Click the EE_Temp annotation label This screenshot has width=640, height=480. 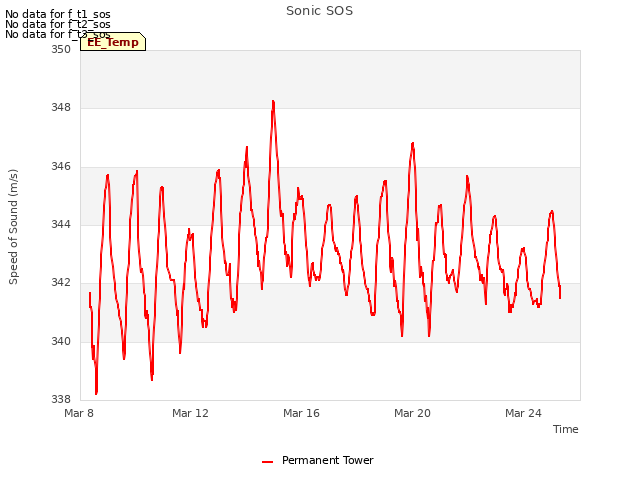click(113, 42)
